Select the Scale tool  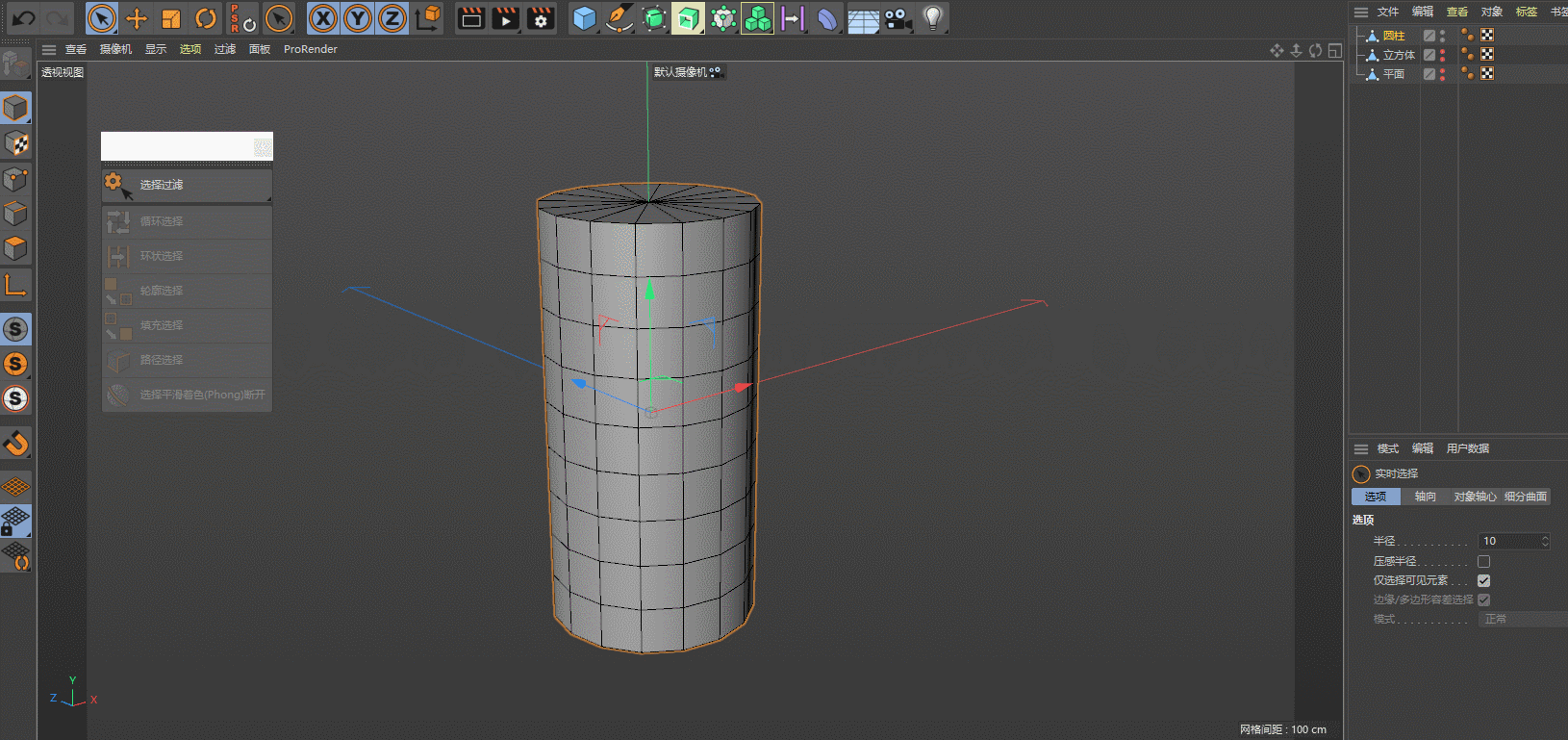click(x=171, y=18)
